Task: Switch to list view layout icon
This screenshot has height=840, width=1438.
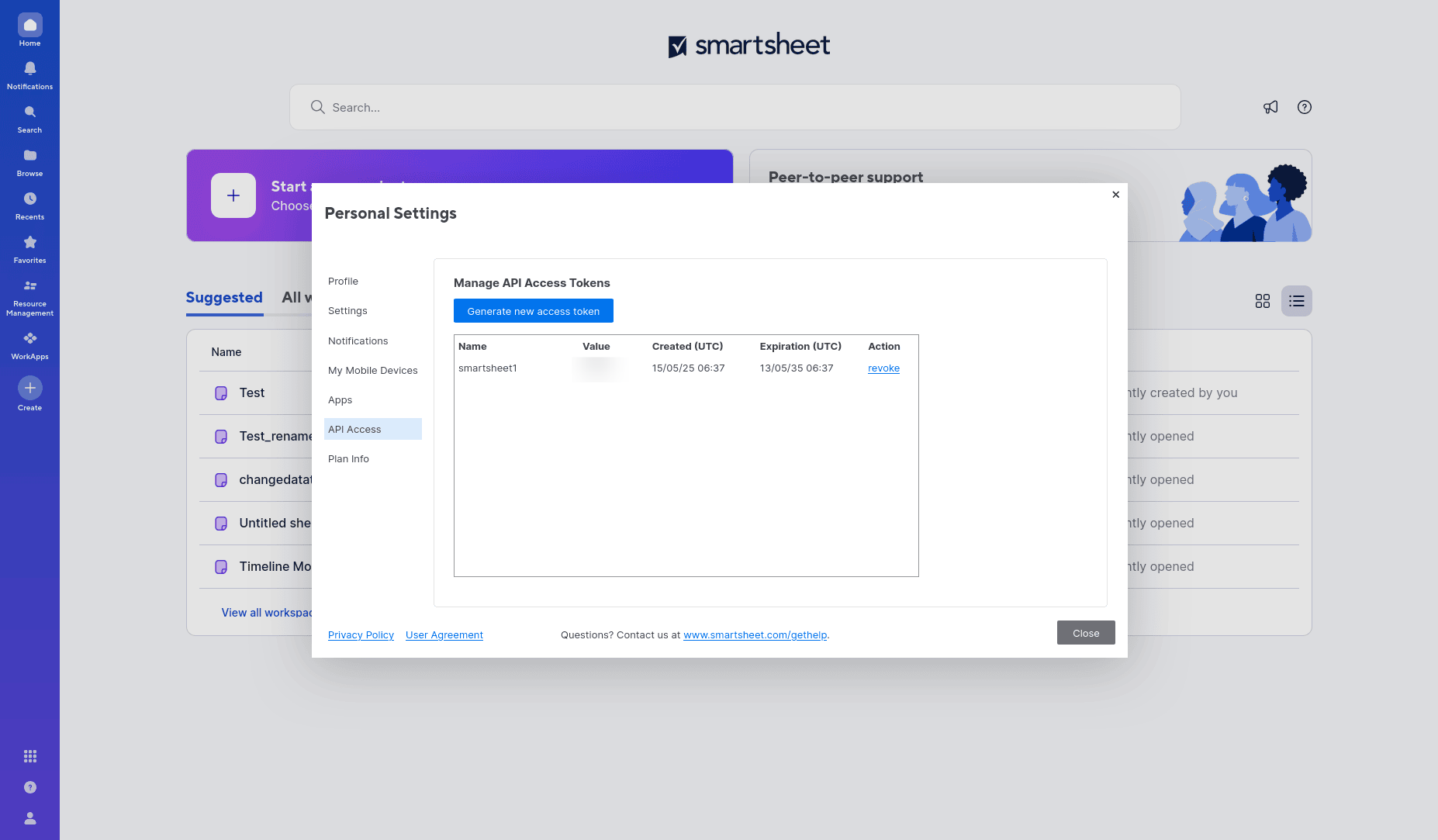Action: pyautogui.click(x=1297, y=301)
